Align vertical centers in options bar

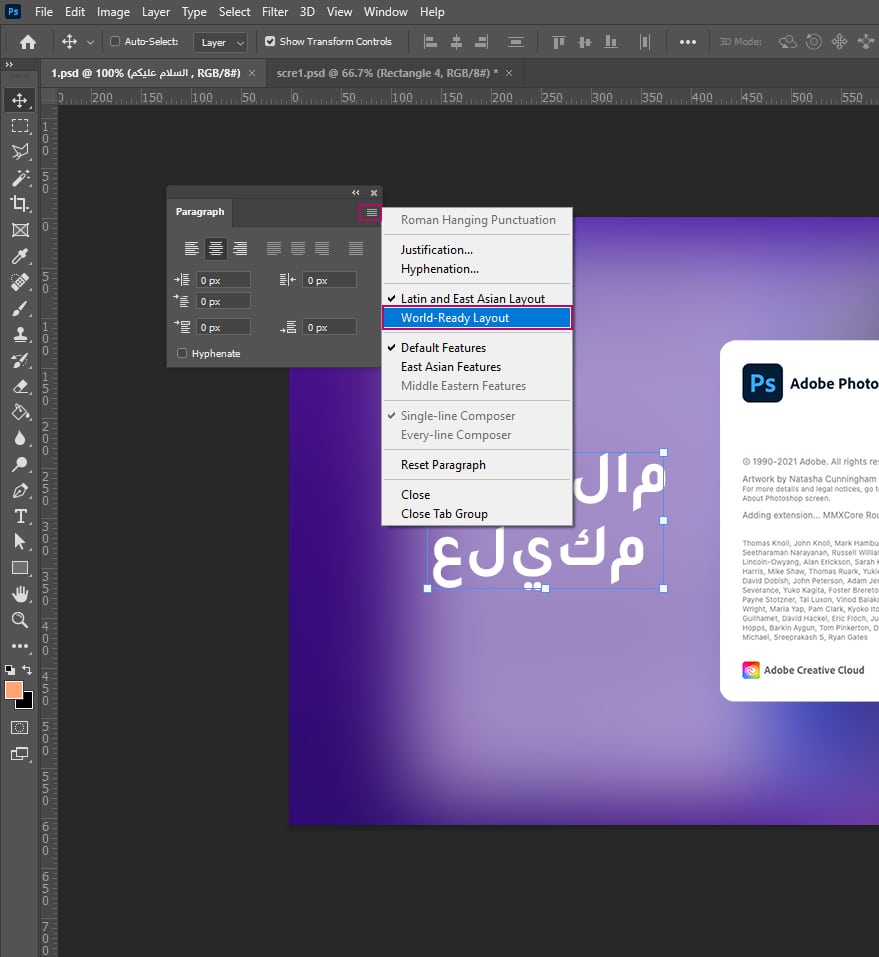pos(585,42)
